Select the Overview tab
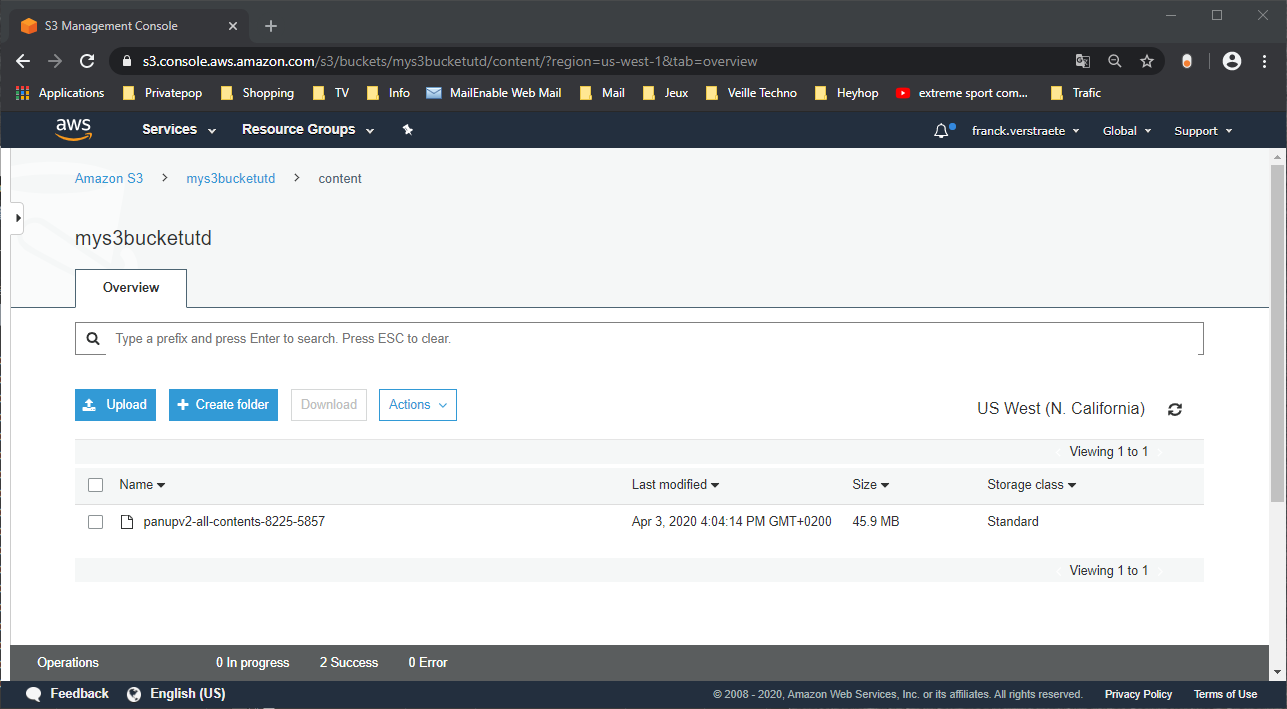This screenshot has height=709, width=1287. point(131,288)
